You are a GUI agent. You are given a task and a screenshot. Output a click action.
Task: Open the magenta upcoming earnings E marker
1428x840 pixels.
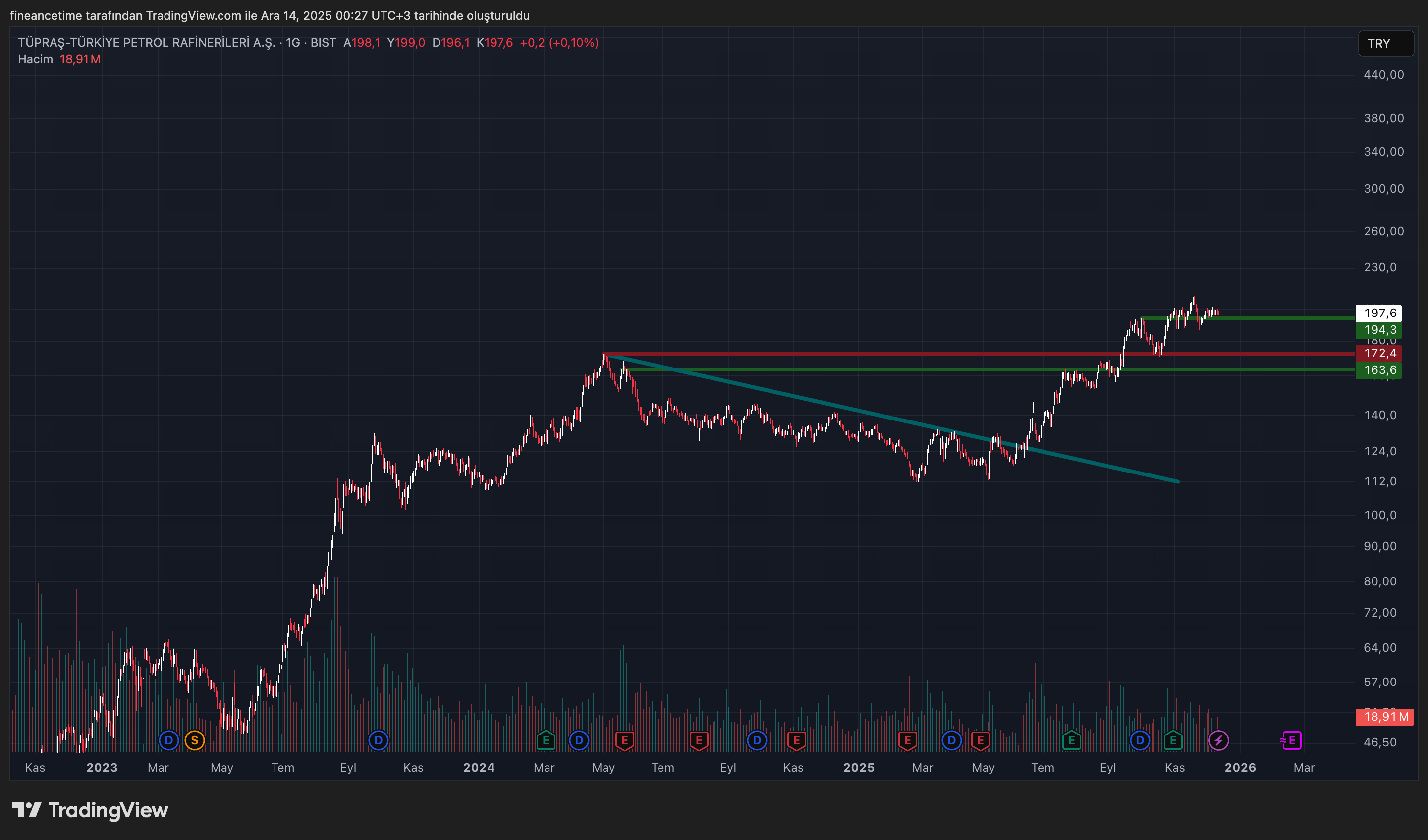(x=1291, y=740)
